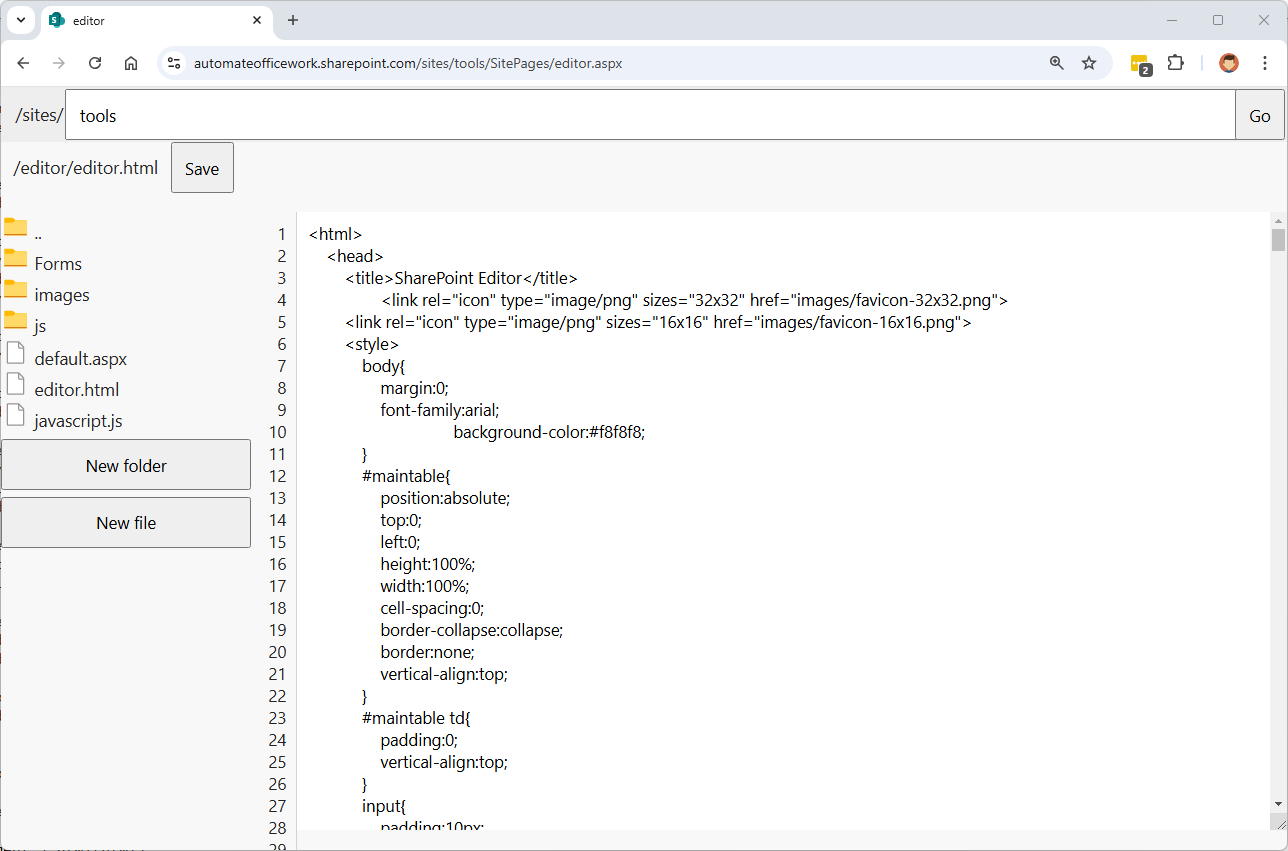The width and height of the screenshot is (1288, 851).
Task: Click the editor scroll down arrow
Action: coord(1278,803)
